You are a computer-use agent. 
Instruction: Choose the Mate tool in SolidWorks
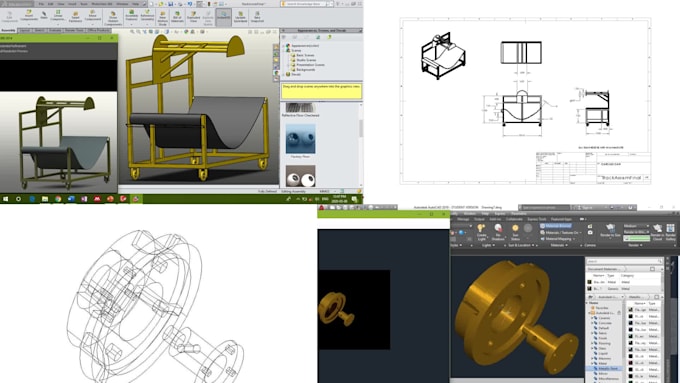click(x=44, y=15)
